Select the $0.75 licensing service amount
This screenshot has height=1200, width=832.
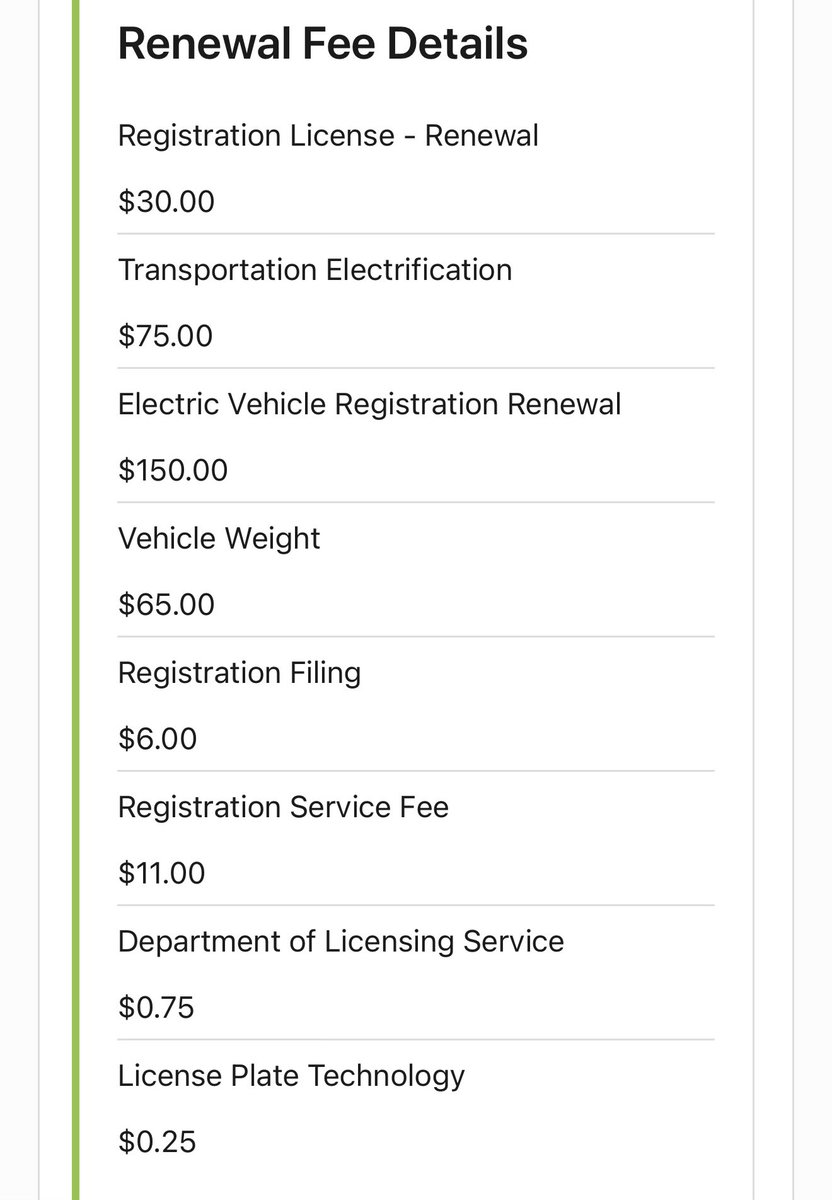pos(156,1007)
